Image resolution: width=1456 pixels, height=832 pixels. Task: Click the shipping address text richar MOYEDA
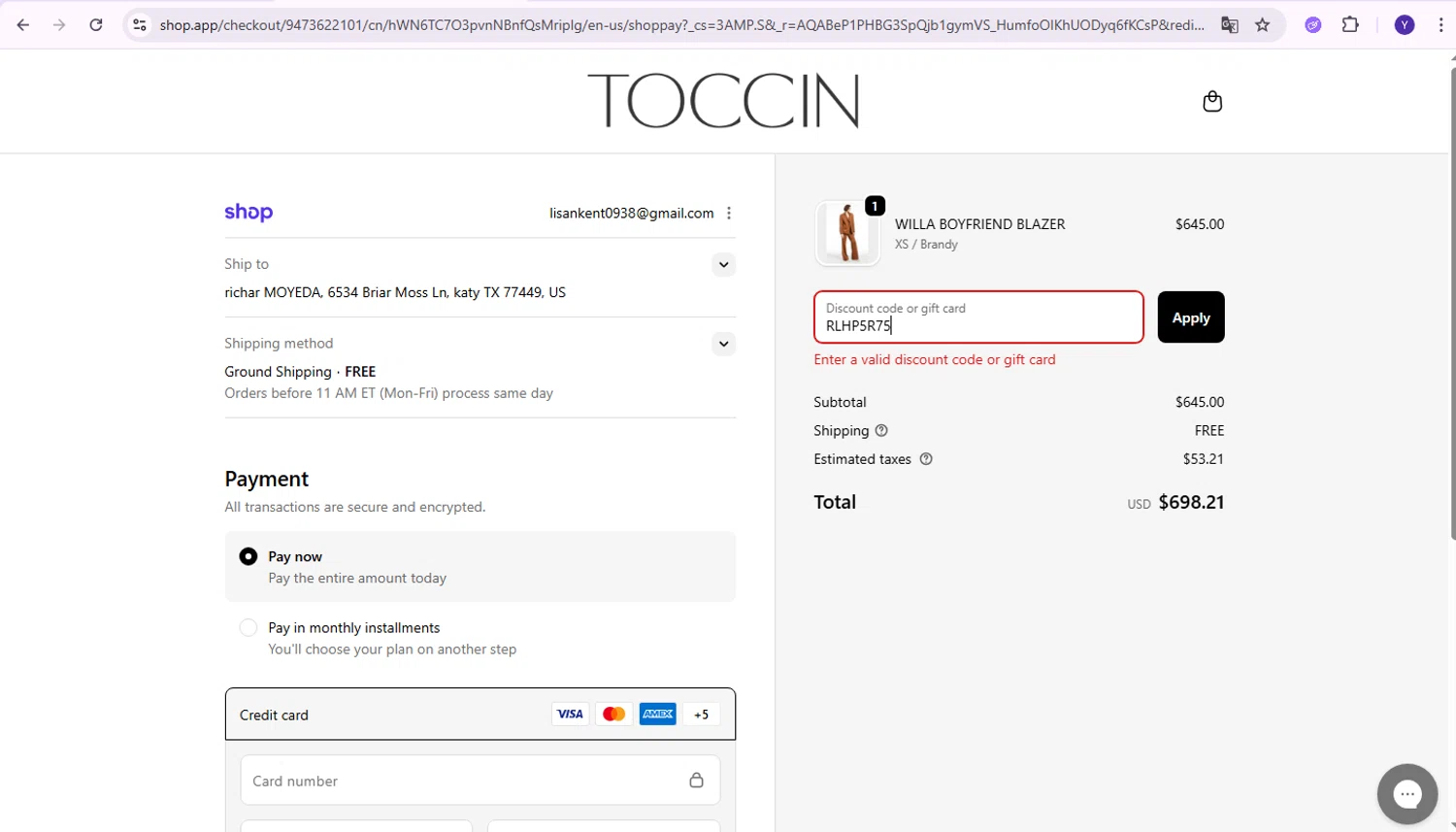click(395, 292)
